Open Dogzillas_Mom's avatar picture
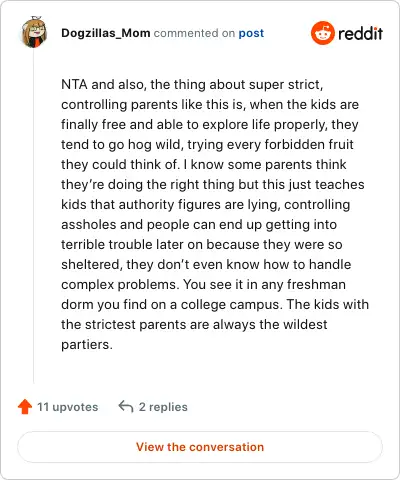400x480 pixels. pyautogui.click(x=34, y=32)
